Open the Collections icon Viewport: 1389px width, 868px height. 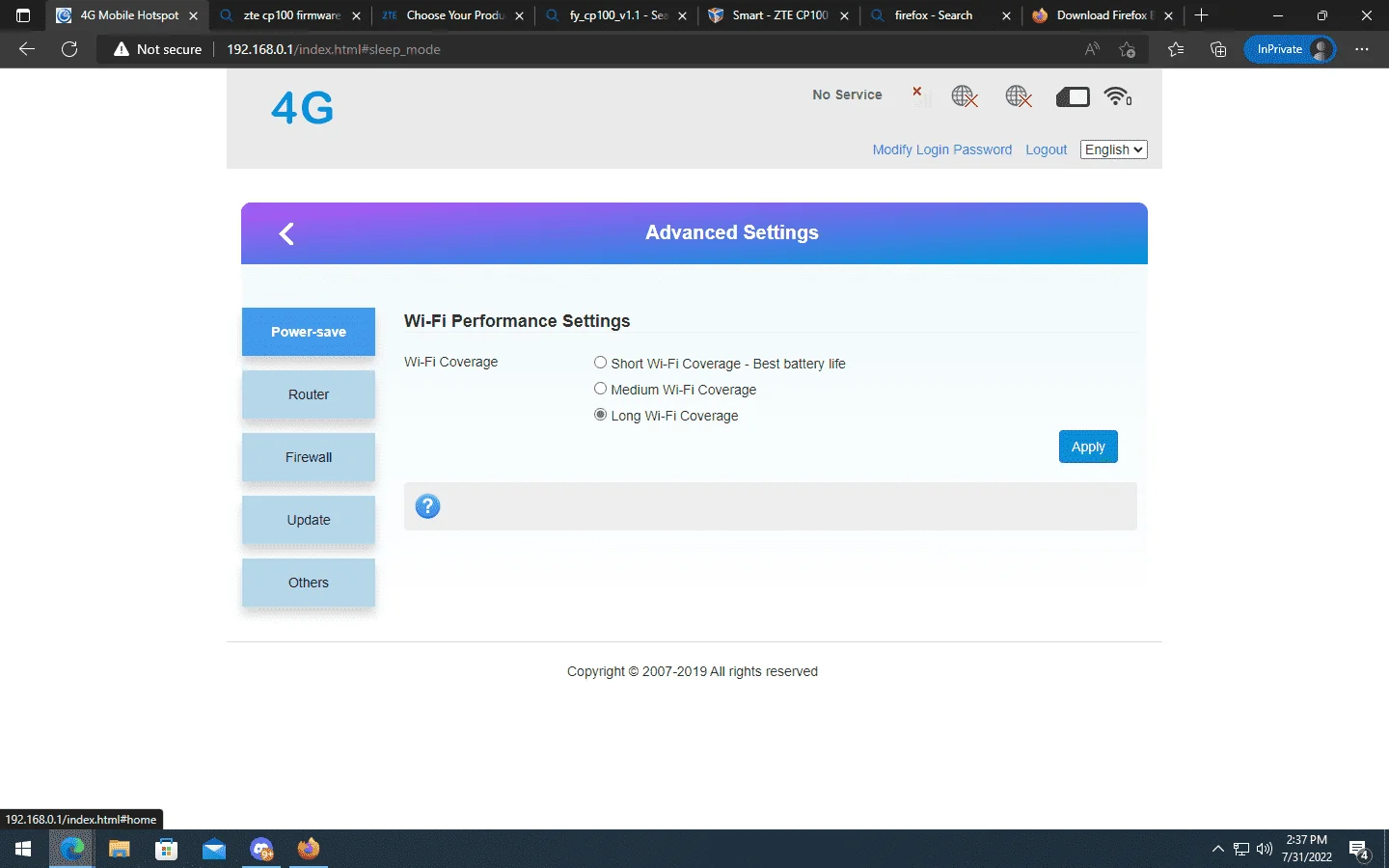(1218, 49)
